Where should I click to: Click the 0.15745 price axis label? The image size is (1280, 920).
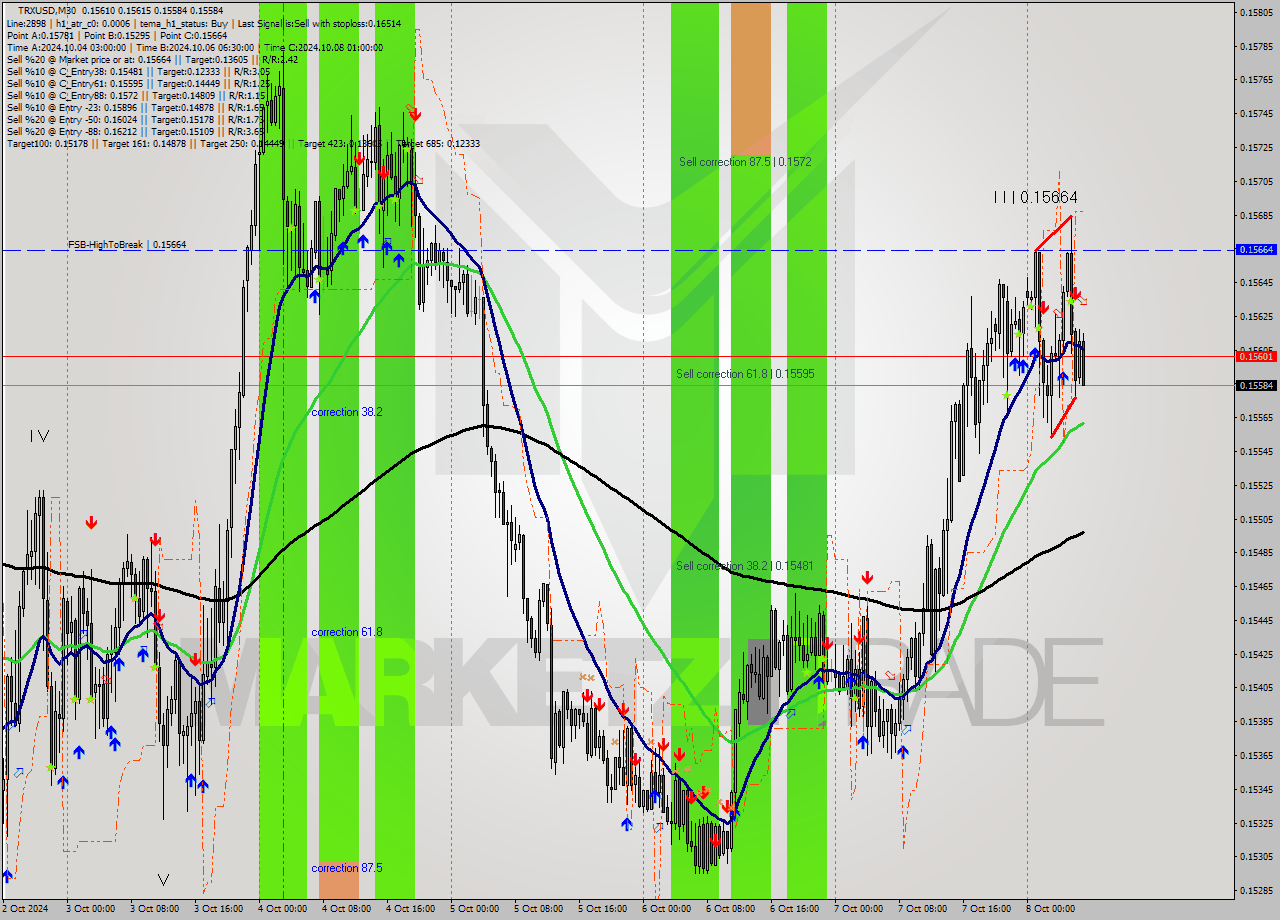tap(1255, 113)
